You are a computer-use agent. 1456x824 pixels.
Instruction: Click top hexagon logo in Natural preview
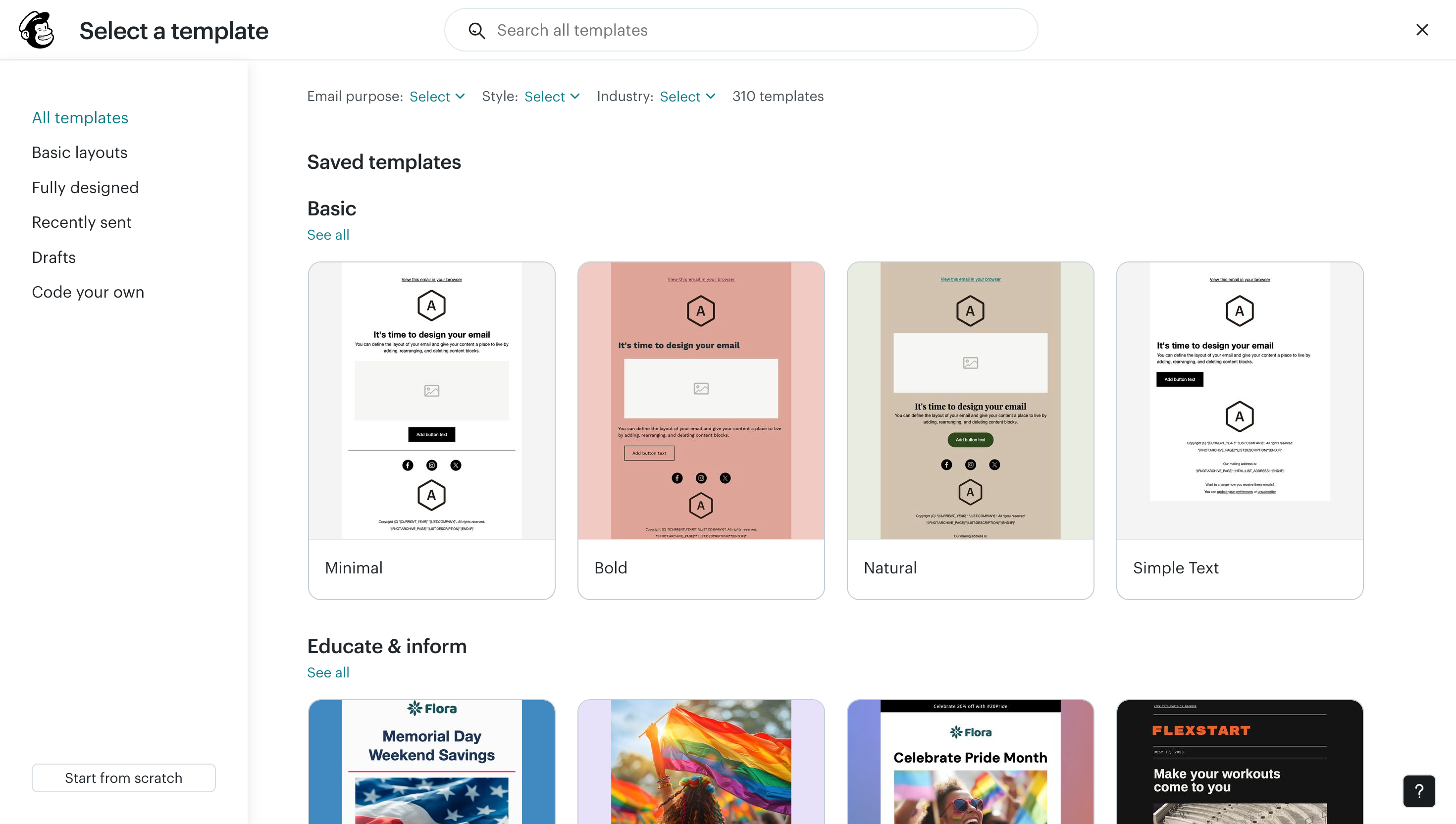click(970, 310)
